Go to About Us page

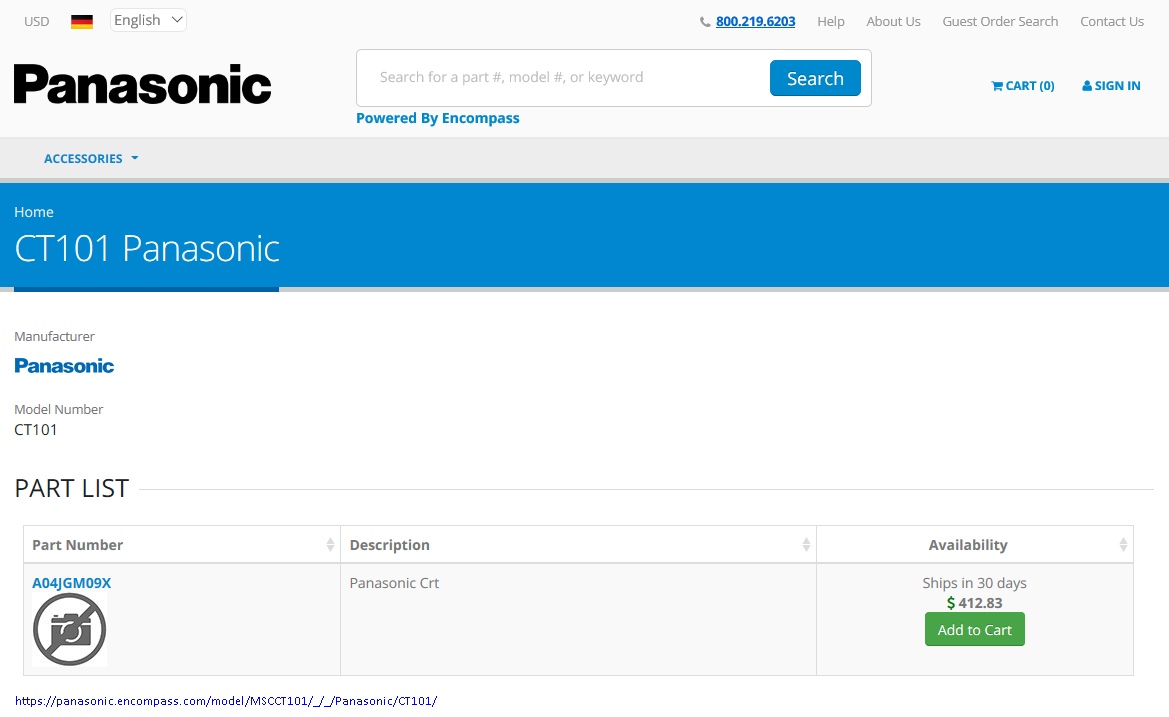pyautogui.click(x=893, y=21)
